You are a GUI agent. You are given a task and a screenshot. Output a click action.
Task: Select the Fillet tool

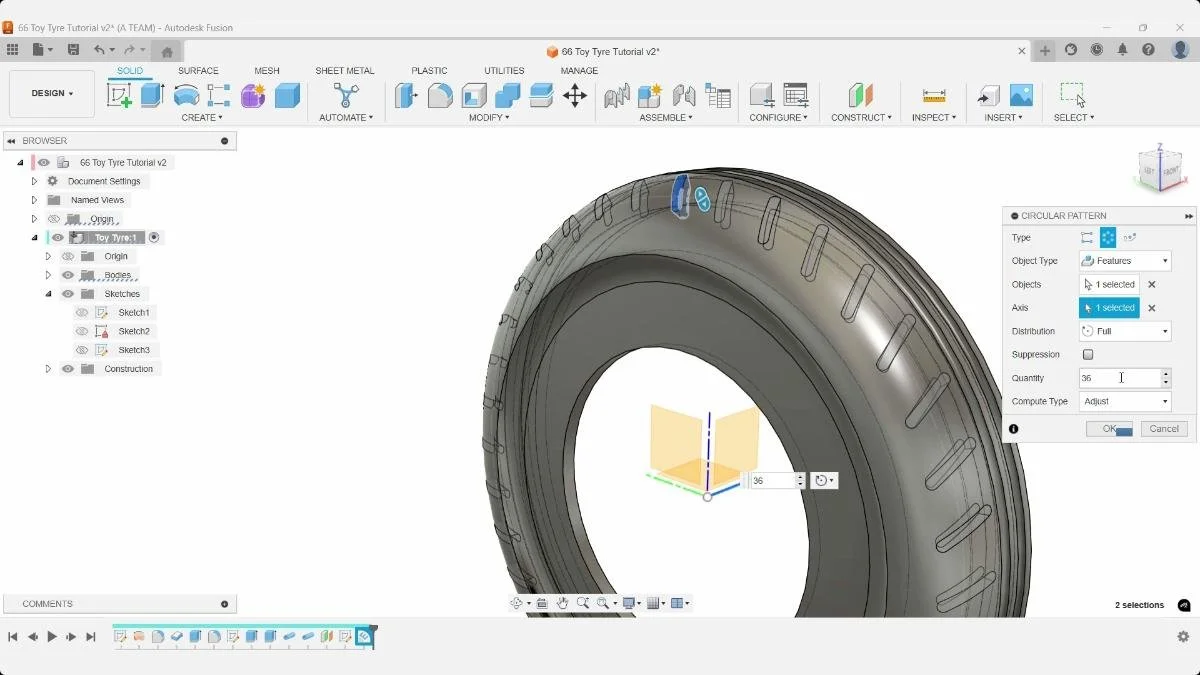pos(440,95)
